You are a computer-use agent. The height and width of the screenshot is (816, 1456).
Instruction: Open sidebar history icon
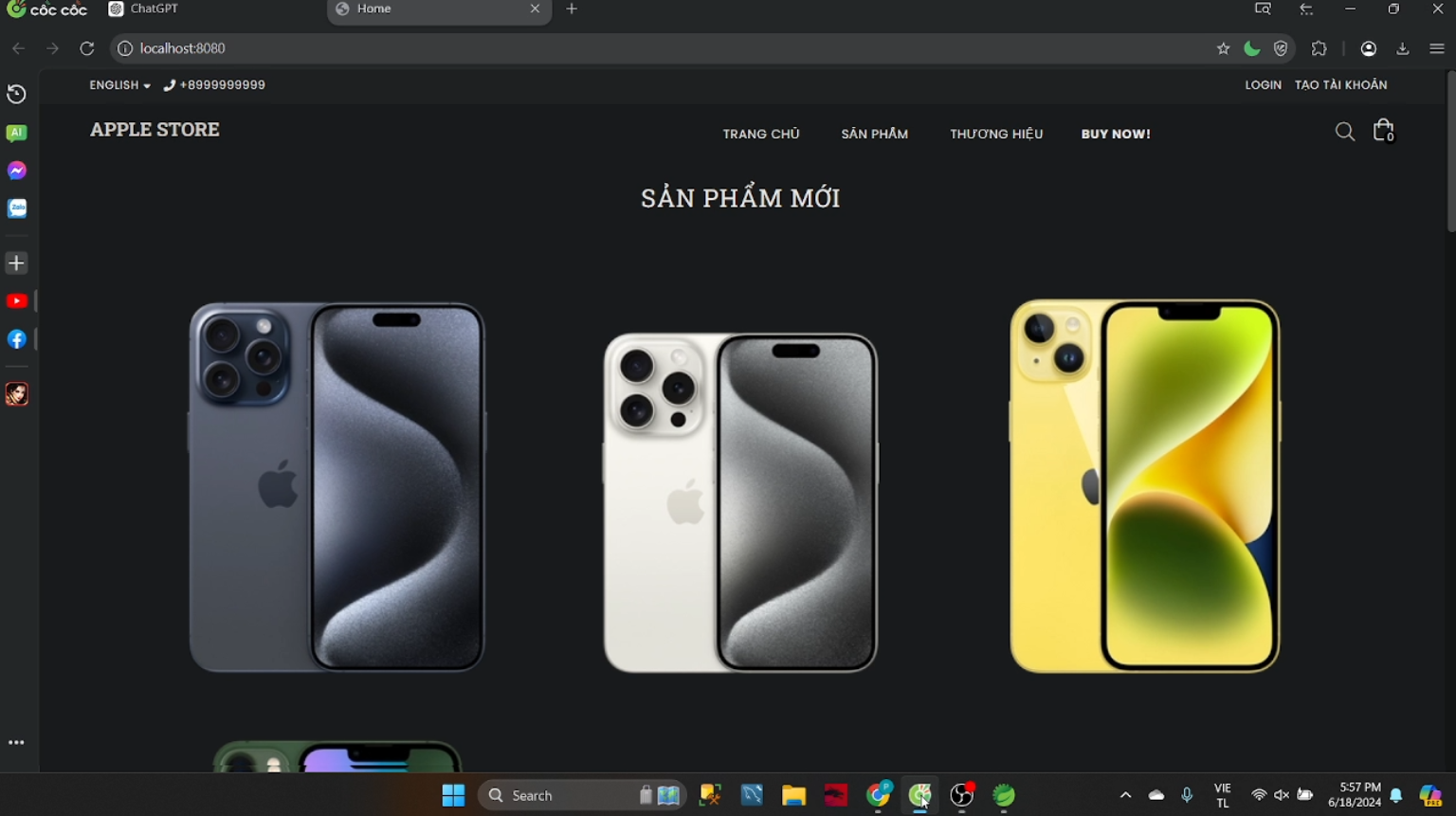coord(16,94)
